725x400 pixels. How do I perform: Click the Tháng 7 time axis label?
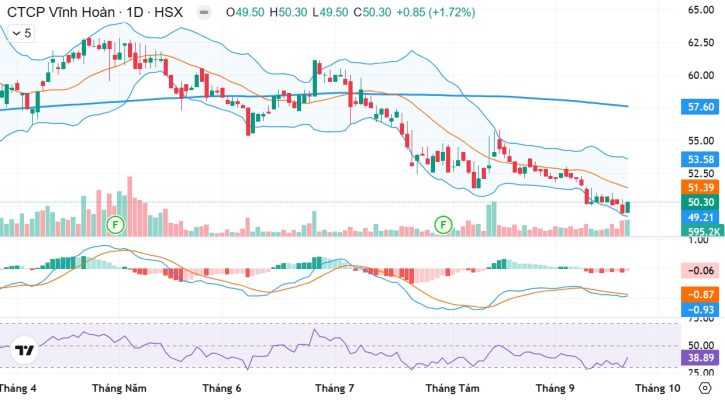(x=334, y=388)
